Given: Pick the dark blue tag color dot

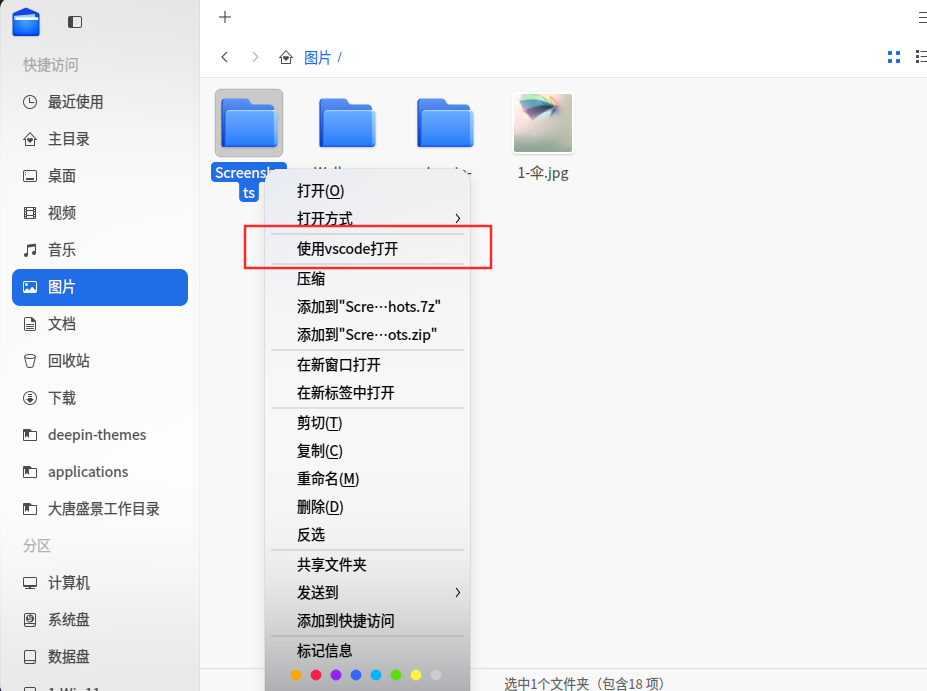Looking at the screenshot, I should [x=356, y=675].
